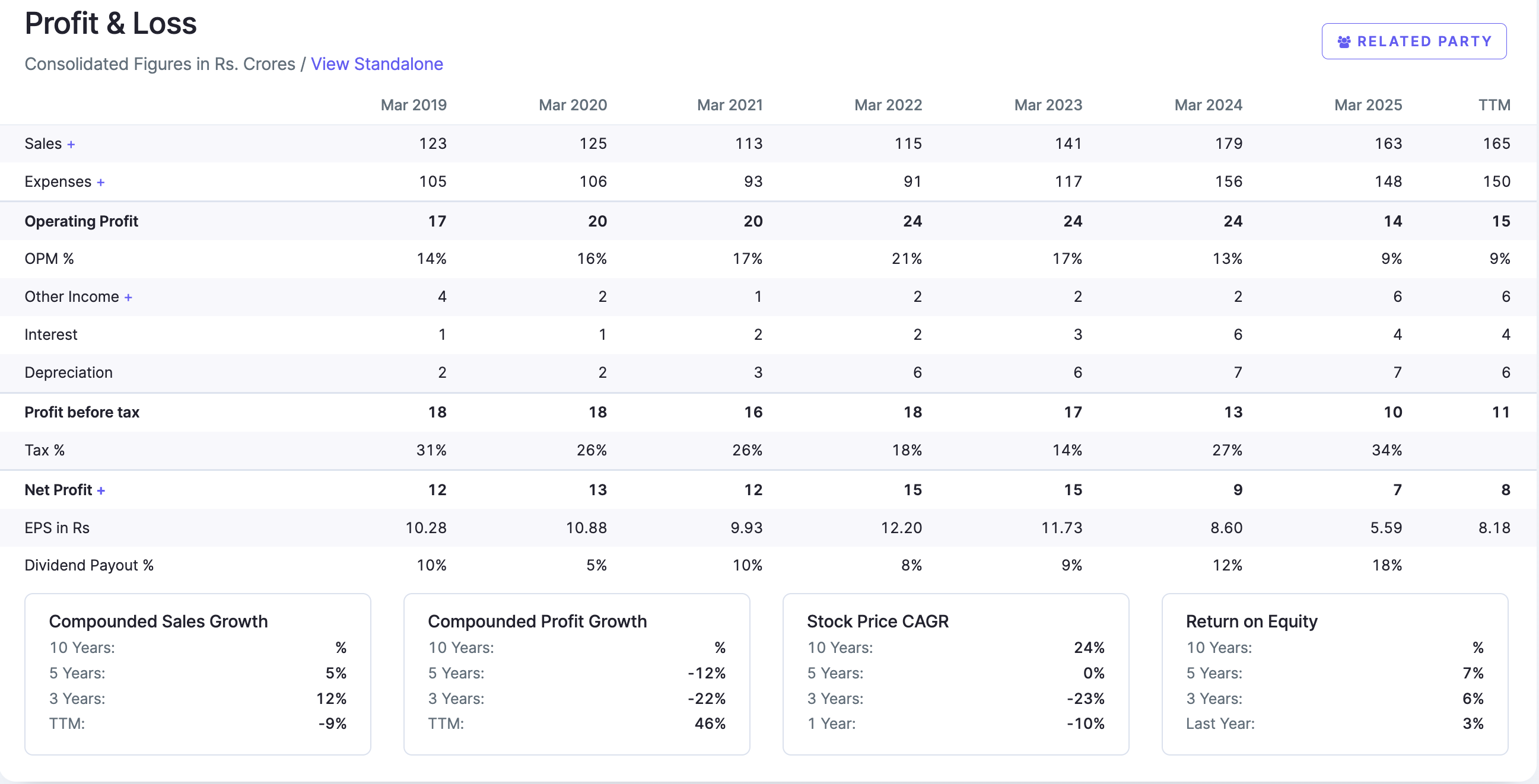Viewport: 1539px width, 784px height.
Task: Select the Mar 2019 column header
Action: tap(414, 105)
